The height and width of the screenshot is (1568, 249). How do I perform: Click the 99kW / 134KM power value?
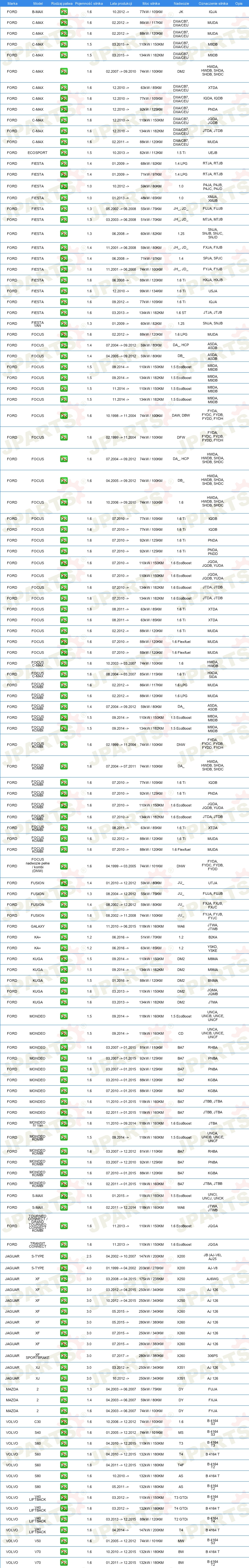coord(151,291)
